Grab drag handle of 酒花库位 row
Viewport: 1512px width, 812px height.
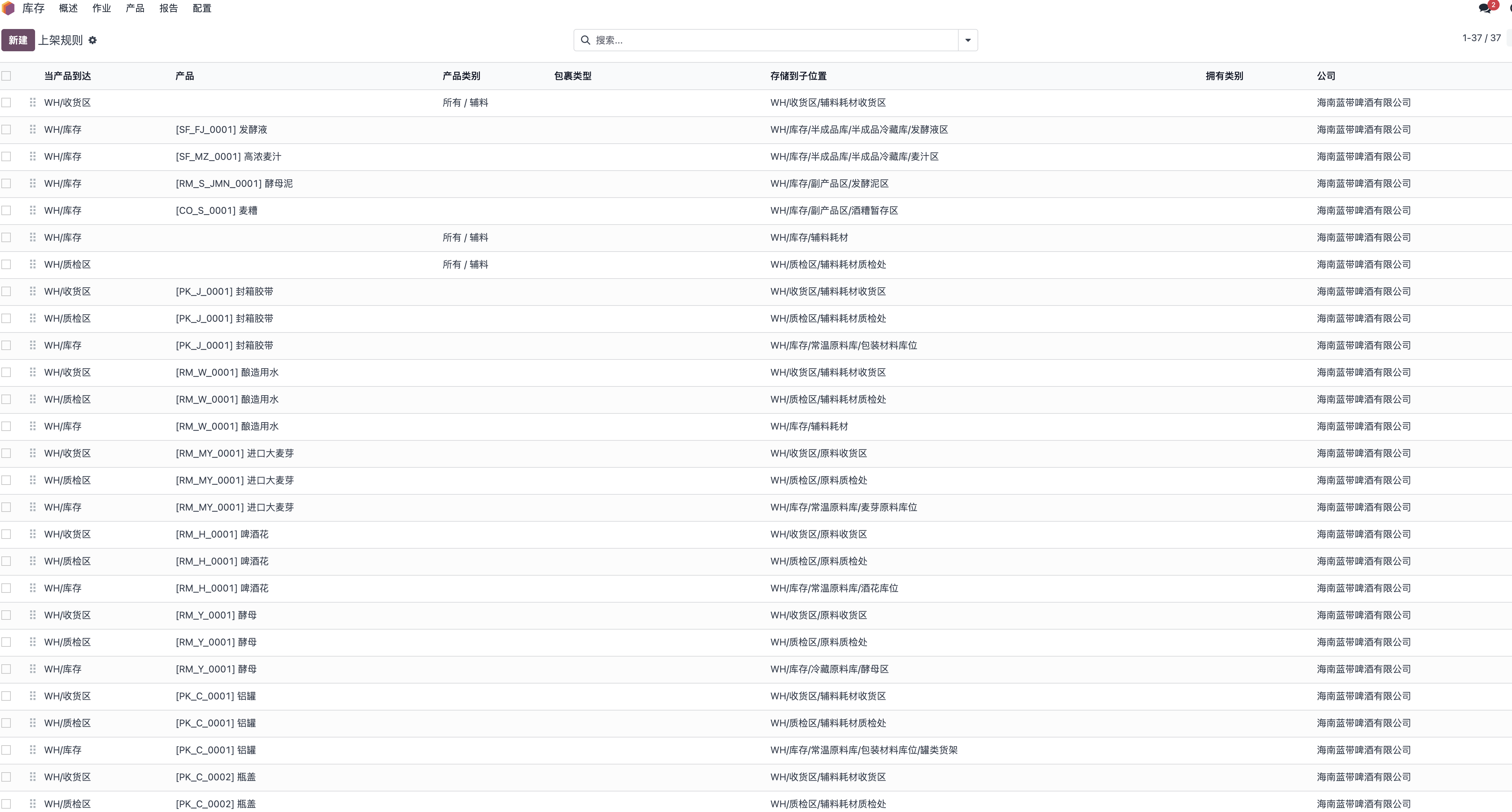33,588
